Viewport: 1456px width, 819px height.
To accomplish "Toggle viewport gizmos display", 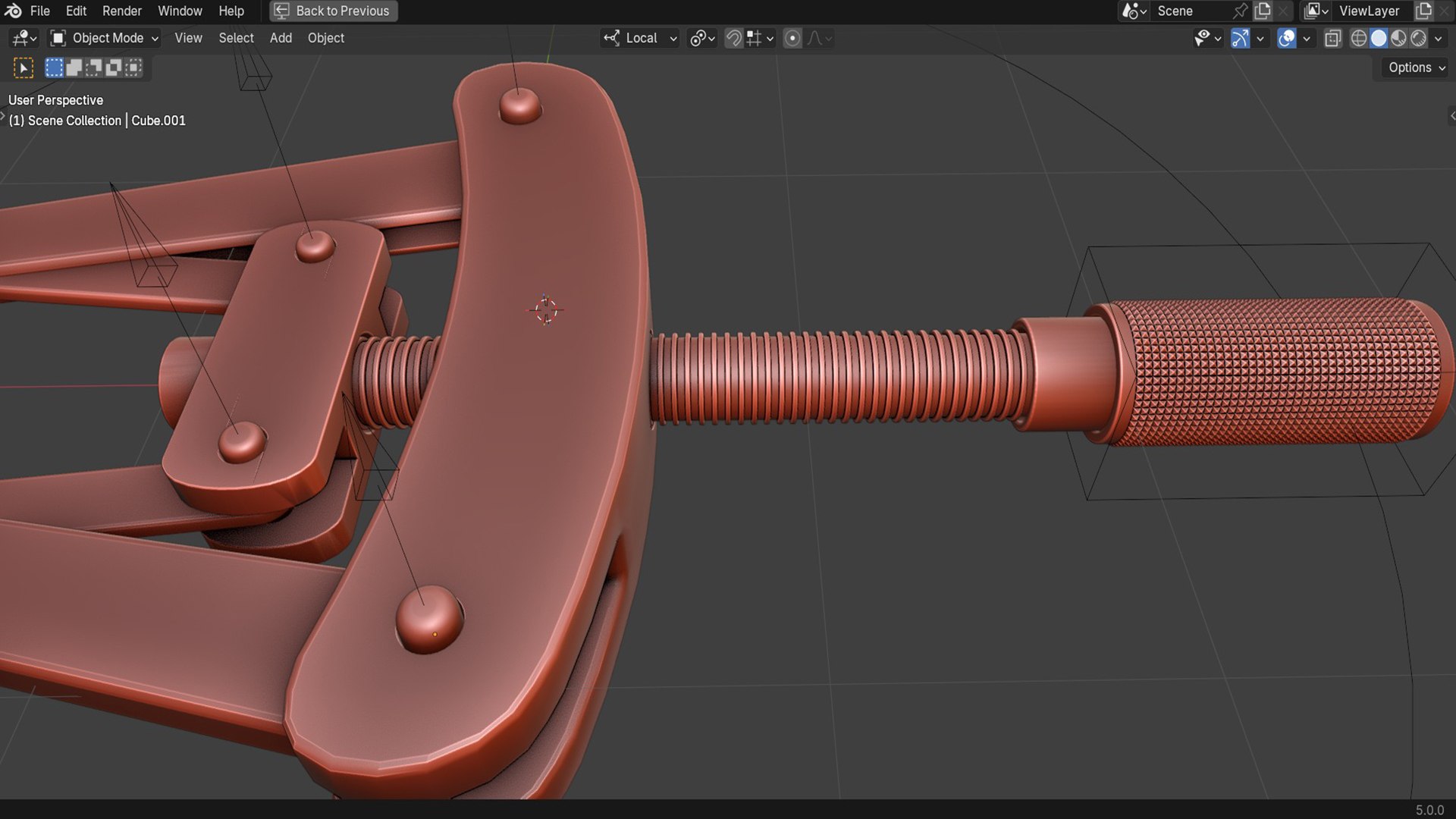I will point(1240,38).
